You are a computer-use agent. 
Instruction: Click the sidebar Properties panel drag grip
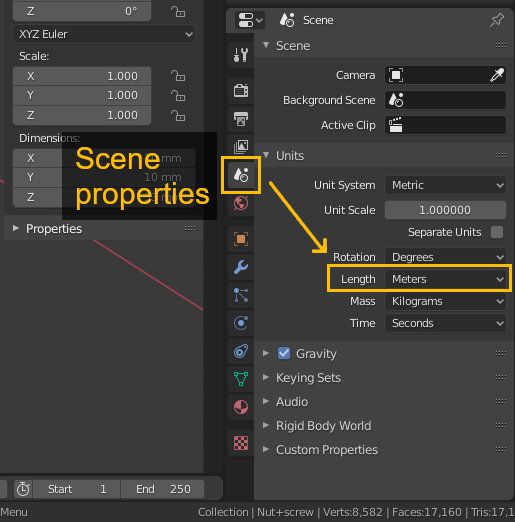(x=190, y=228)
